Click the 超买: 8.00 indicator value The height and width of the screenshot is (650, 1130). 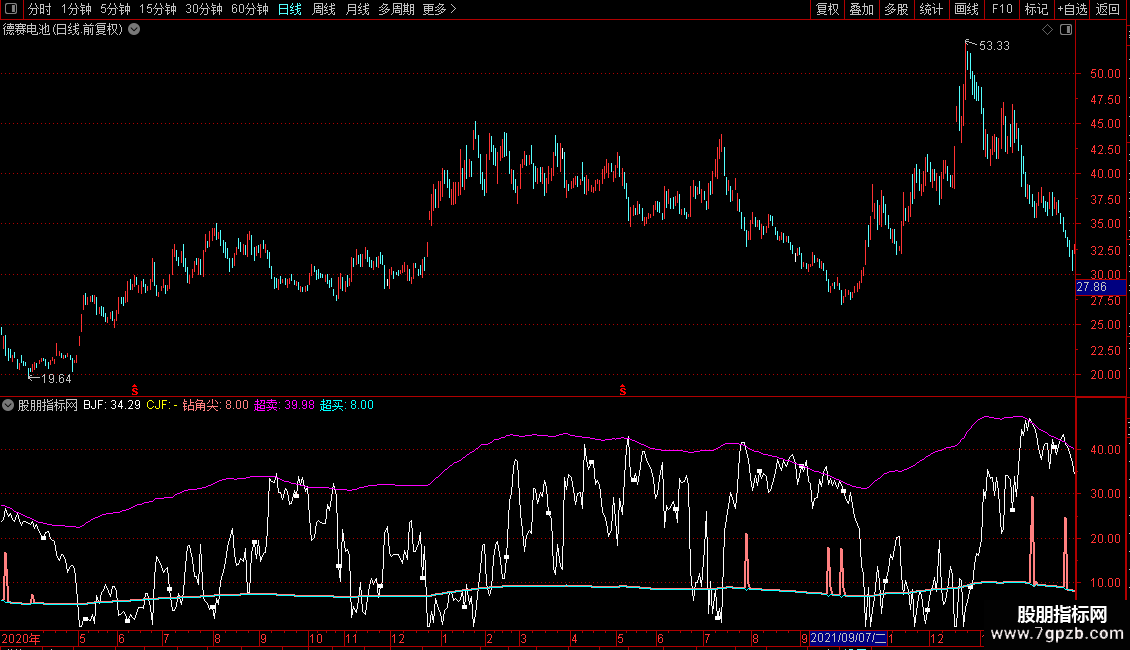(347, 405)
